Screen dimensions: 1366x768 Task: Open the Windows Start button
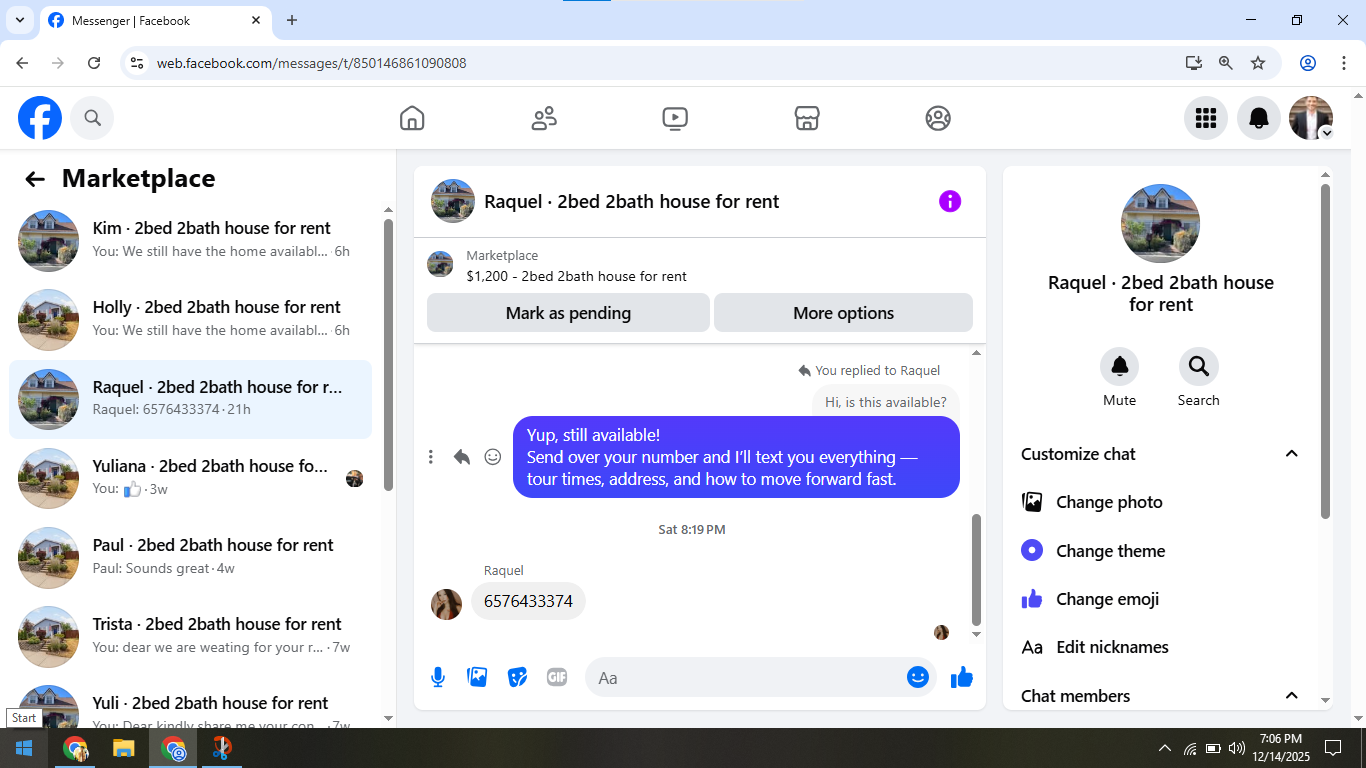[24, 748]
